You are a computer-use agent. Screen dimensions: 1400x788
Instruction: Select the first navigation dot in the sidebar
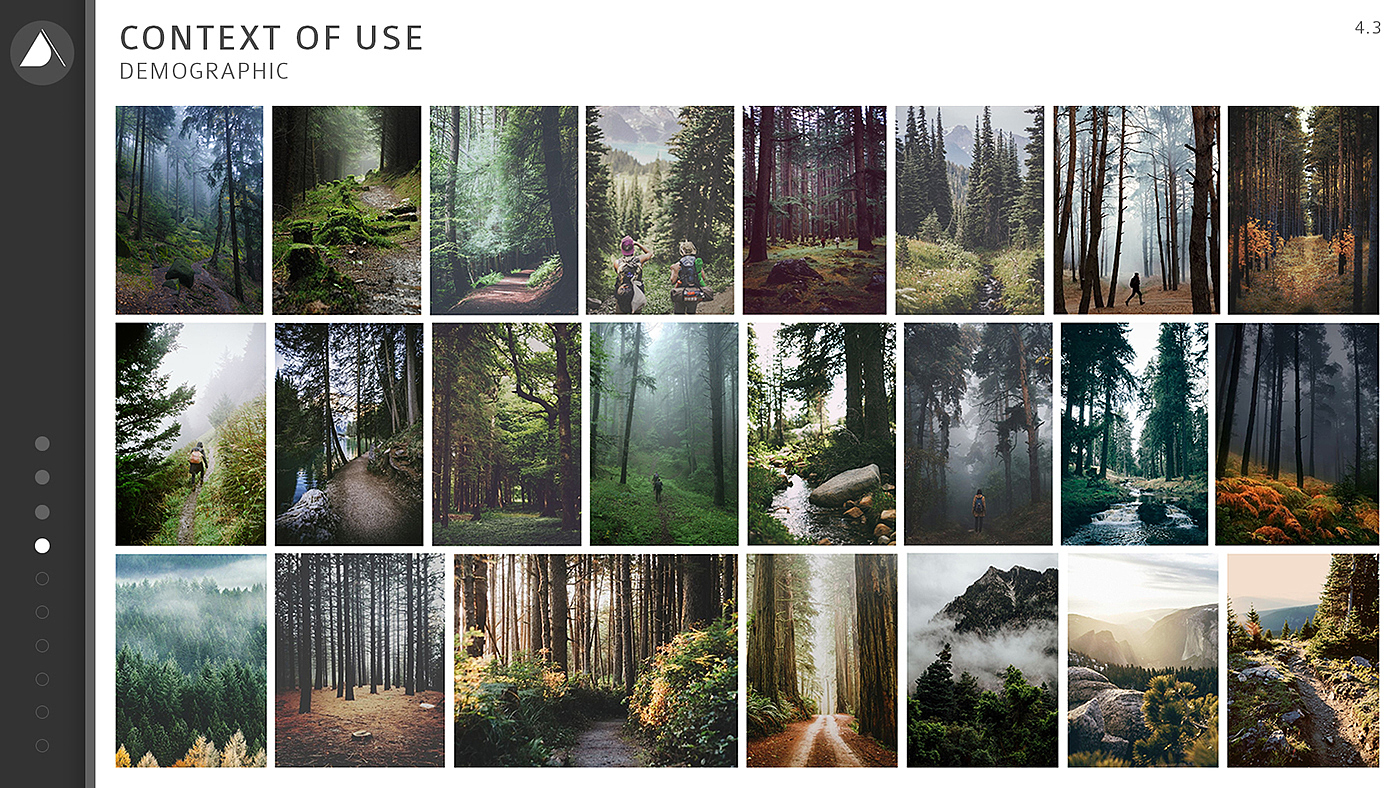point(42,443)
